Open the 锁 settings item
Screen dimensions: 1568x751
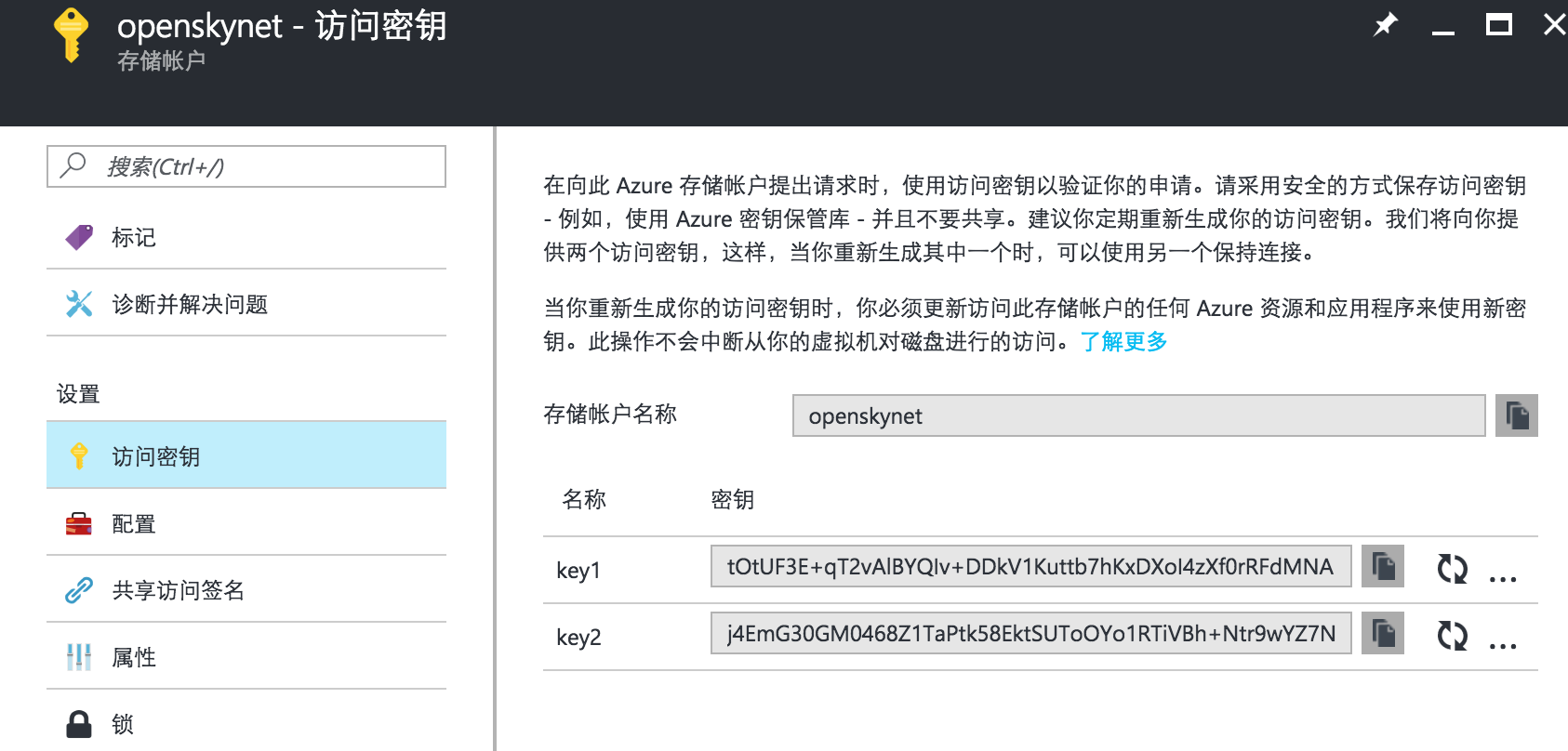pos(246,724)
